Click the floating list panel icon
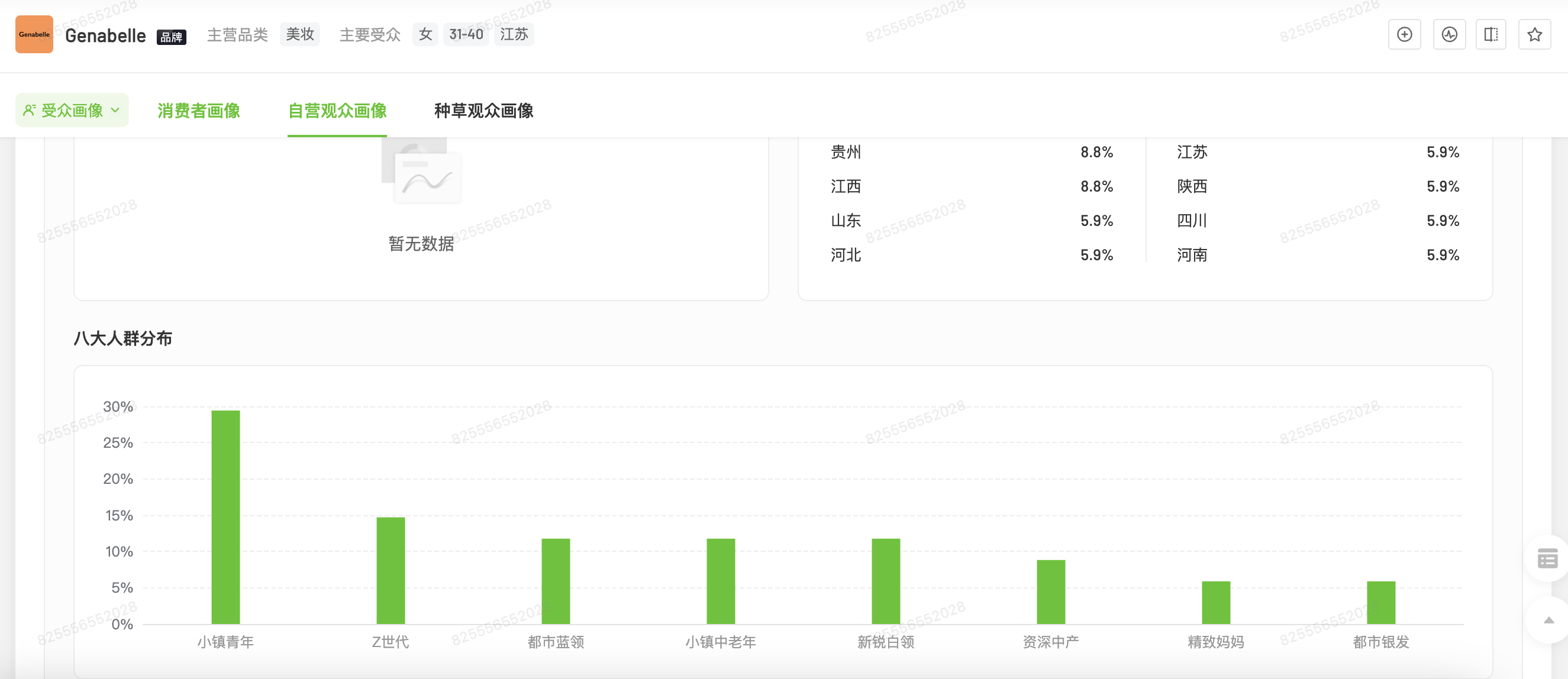 [1547, 558]
